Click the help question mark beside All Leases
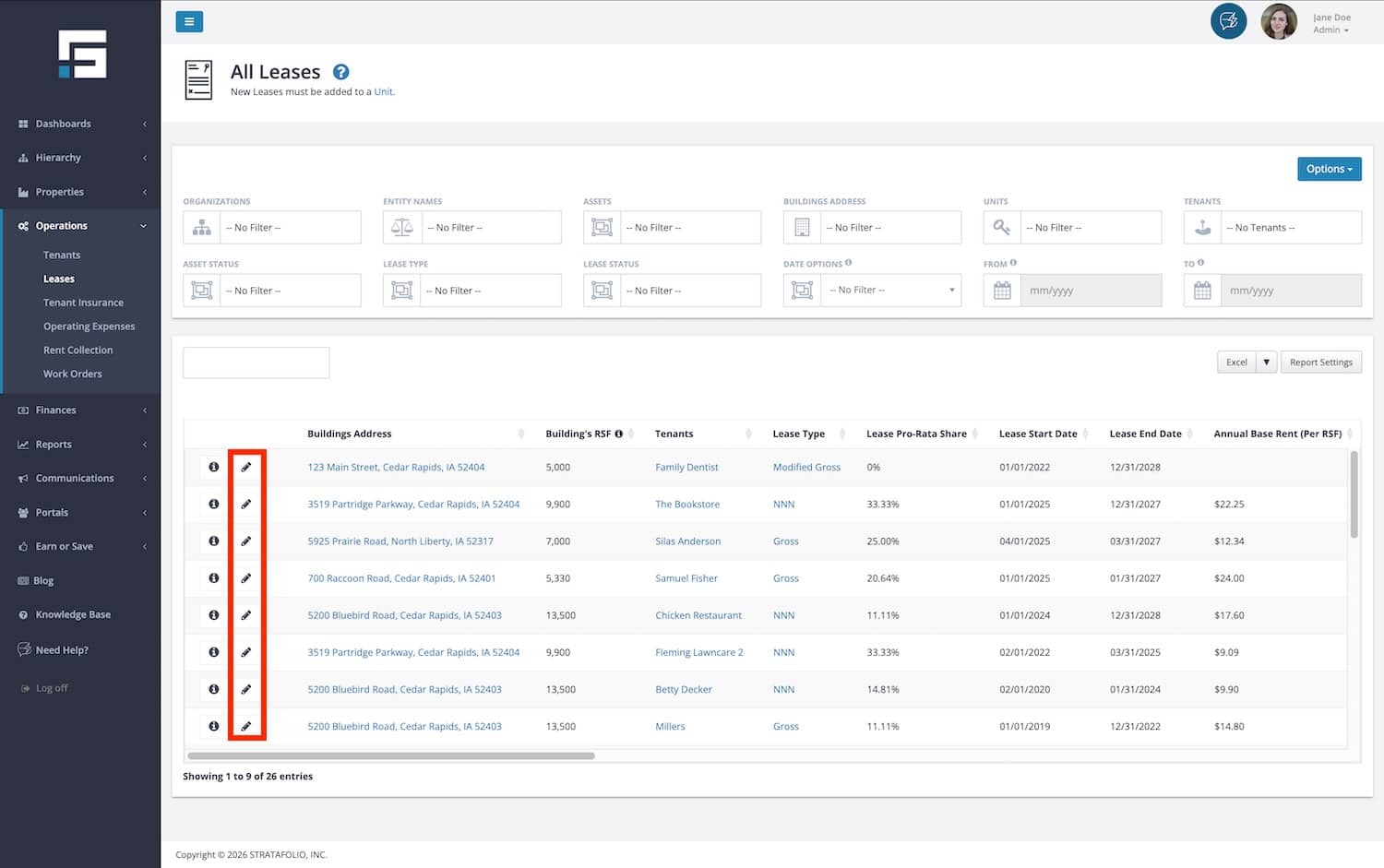 click(340, 72)
